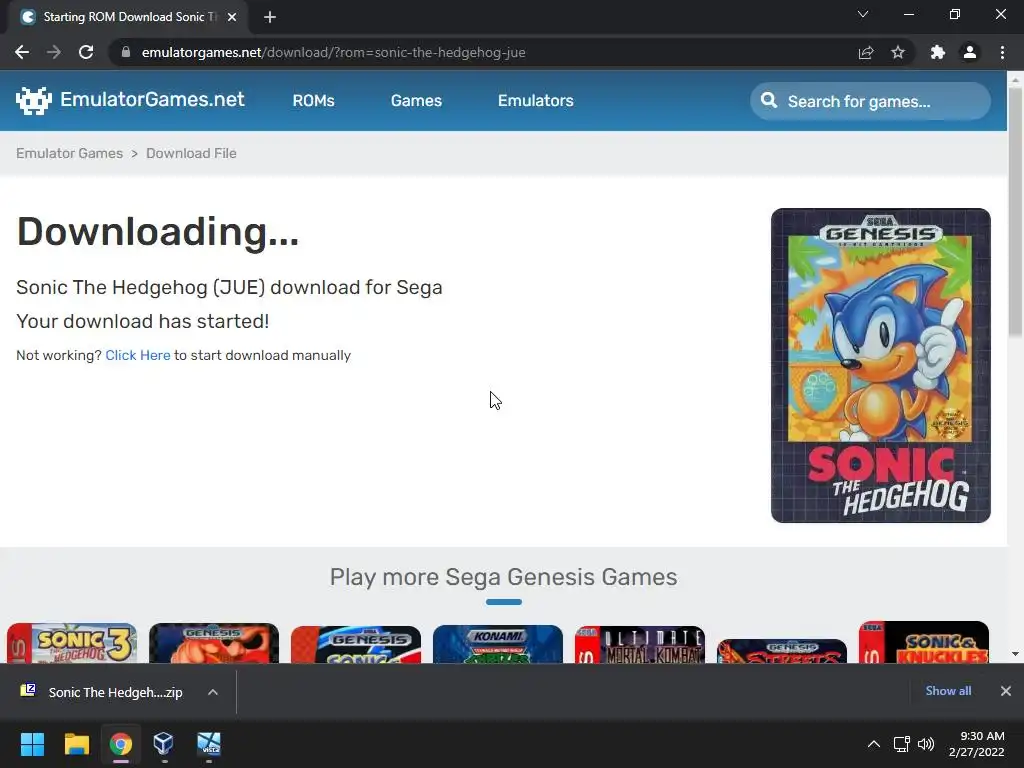This screenshot has height=768, width=1024.
Task: Reload the page with the refresh icon
Action: tap(86, 52)
